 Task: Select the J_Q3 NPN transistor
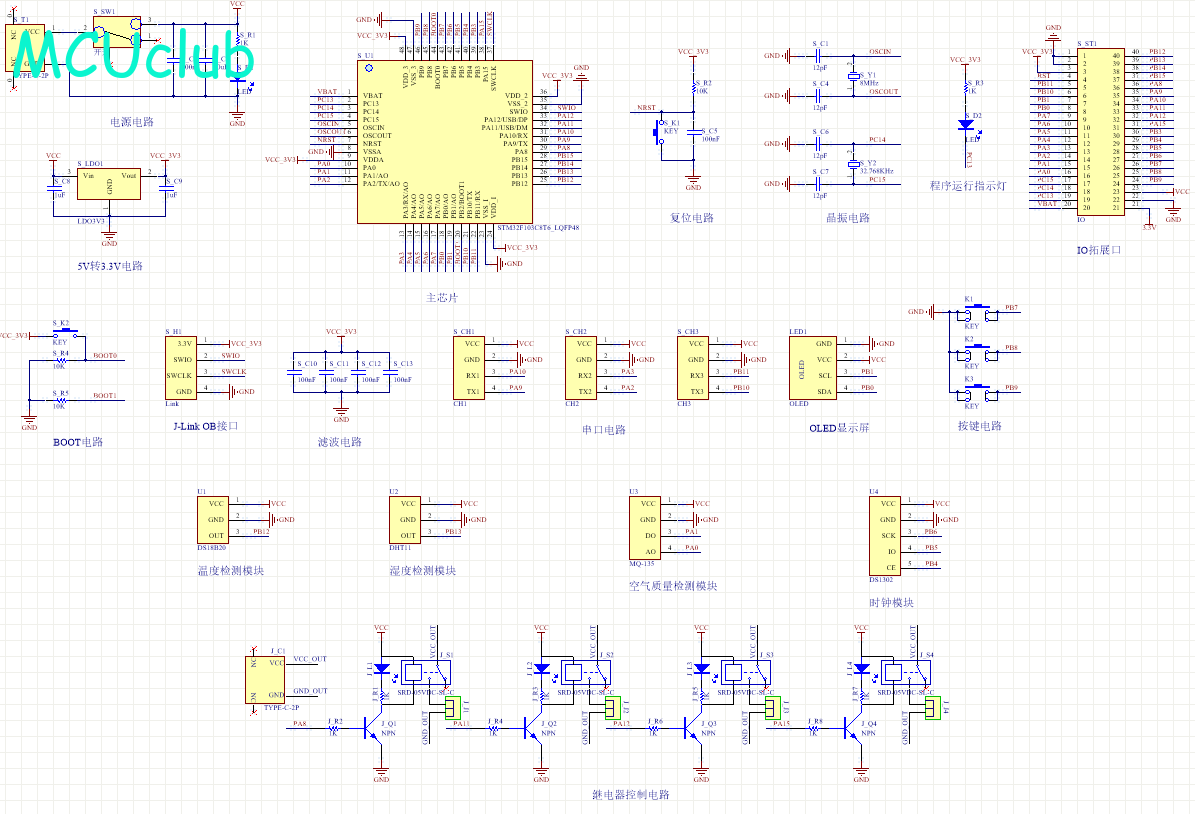point(694,729)
